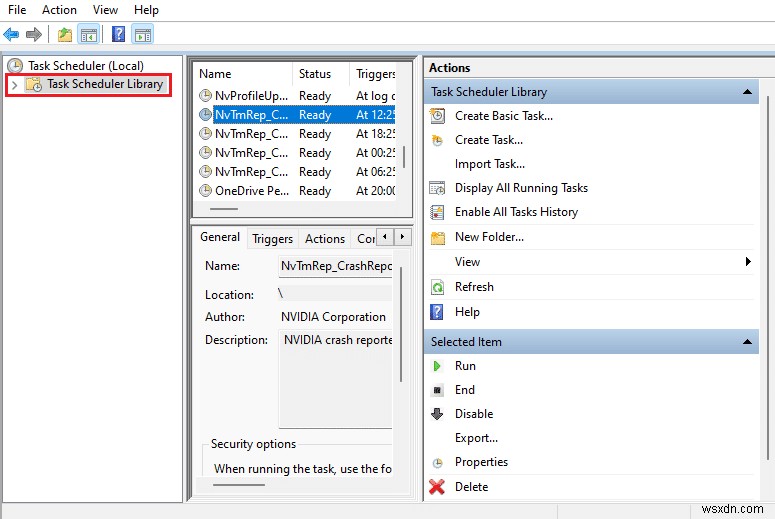Toggle the Show/Hide Action Pane icon
The width and height of the screenshot is (775, 519).
click(x=143, y=35)
